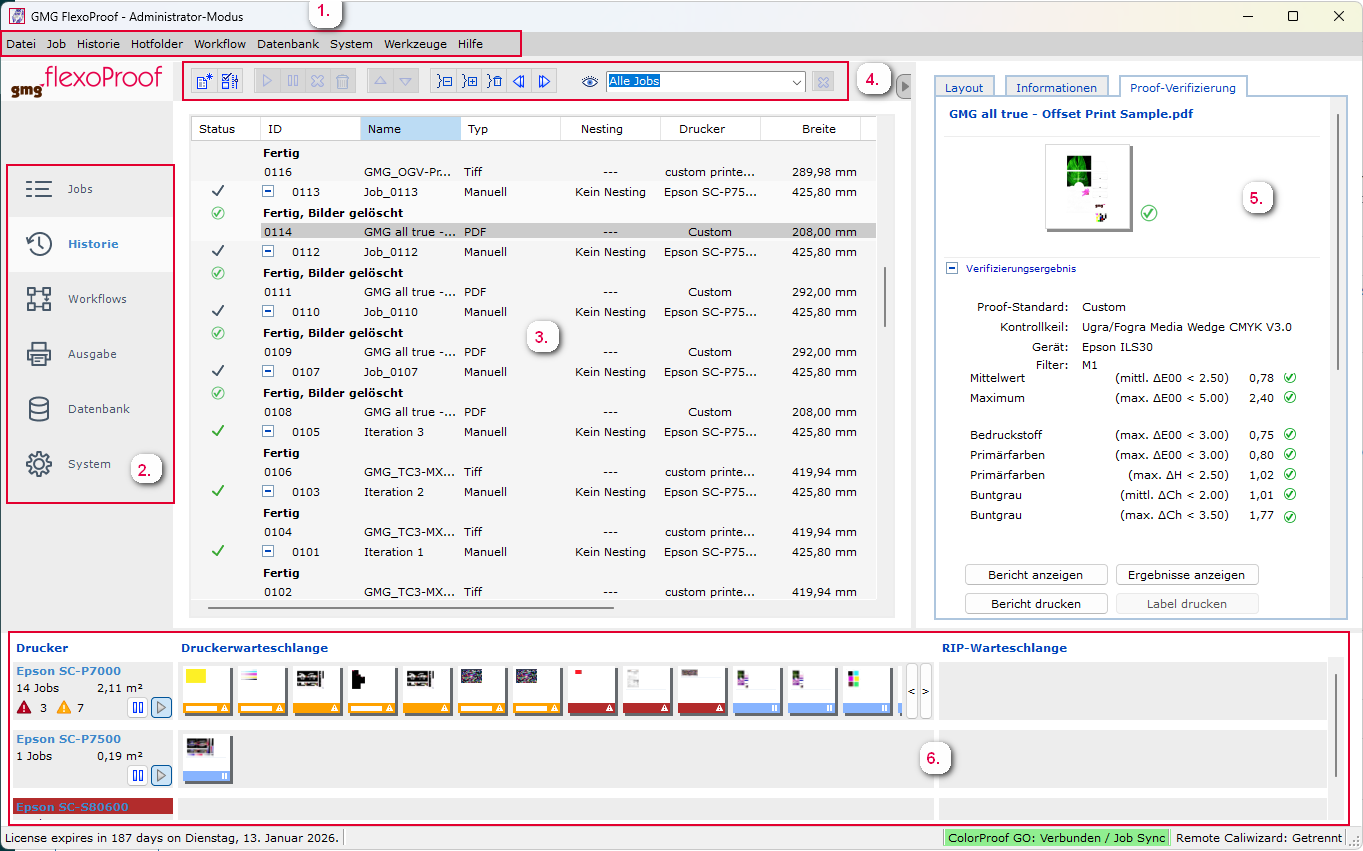Click the Epson SC-P7000 printer name
This screenshot has height=851, width=1363.
(x=68, y=672)
